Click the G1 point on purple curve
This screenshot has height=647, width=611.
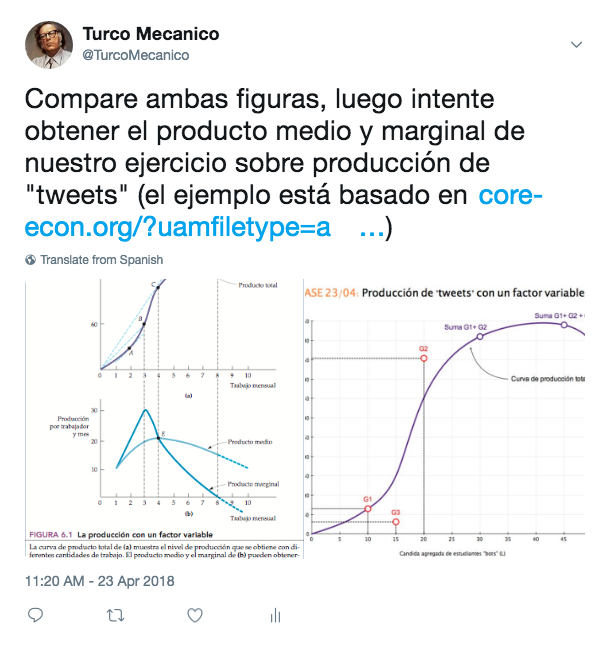(368, 508)
